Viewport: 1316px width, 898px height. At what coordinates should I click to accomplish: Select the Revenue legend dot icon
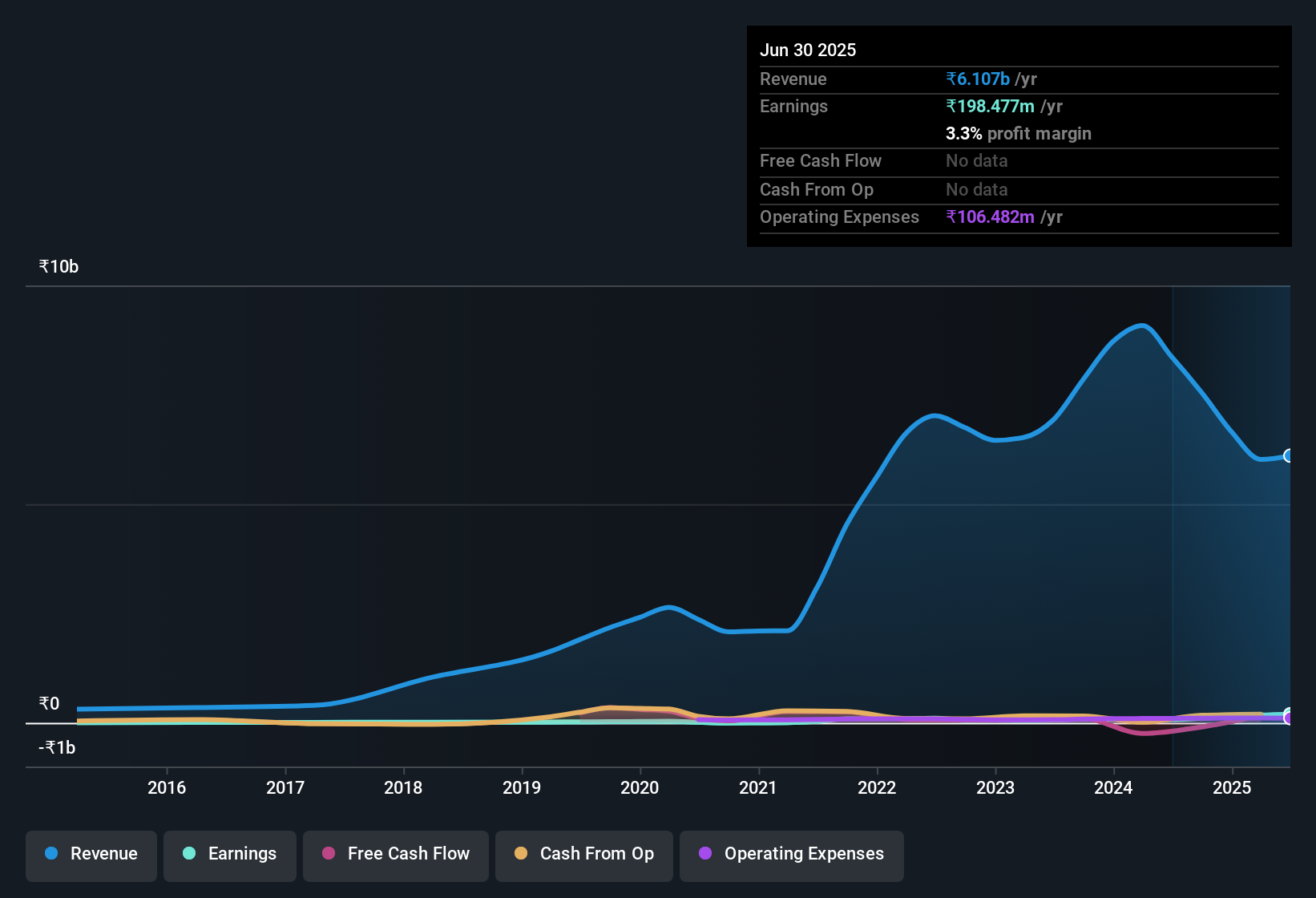click(x=50, y=854)
